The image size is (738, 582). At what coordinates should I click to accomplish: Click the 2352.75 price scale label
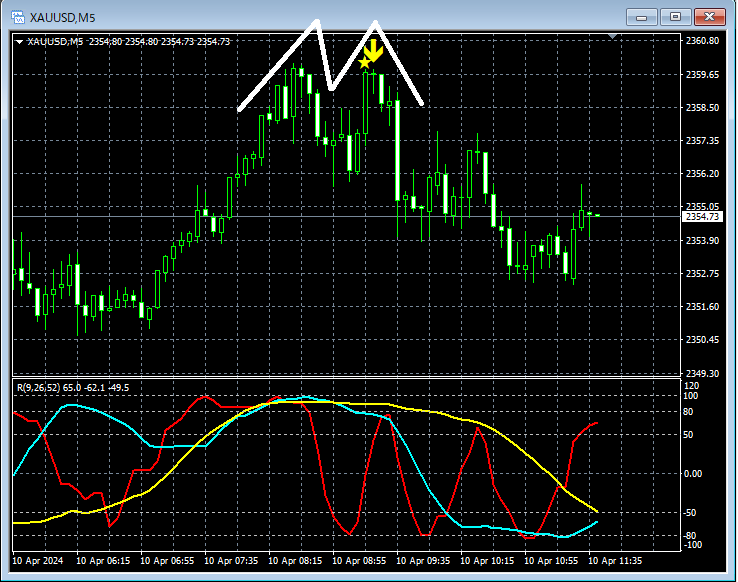pyautogui.click(x=702, y=273)
